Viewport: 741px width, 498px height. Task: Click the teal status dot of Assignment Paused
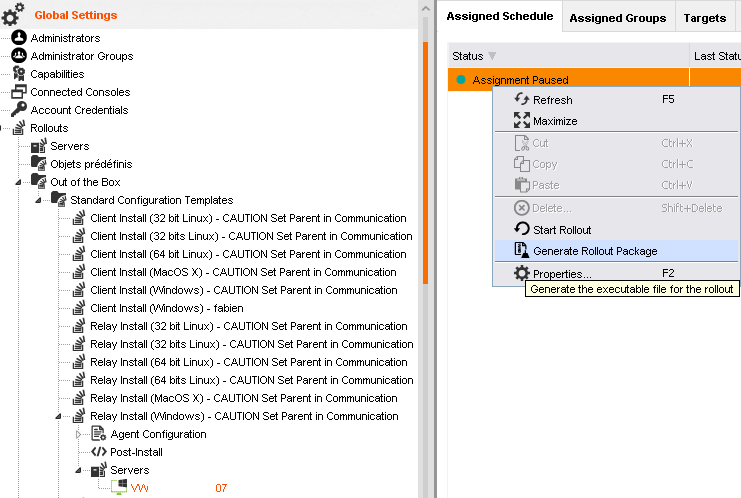[461, 79]
